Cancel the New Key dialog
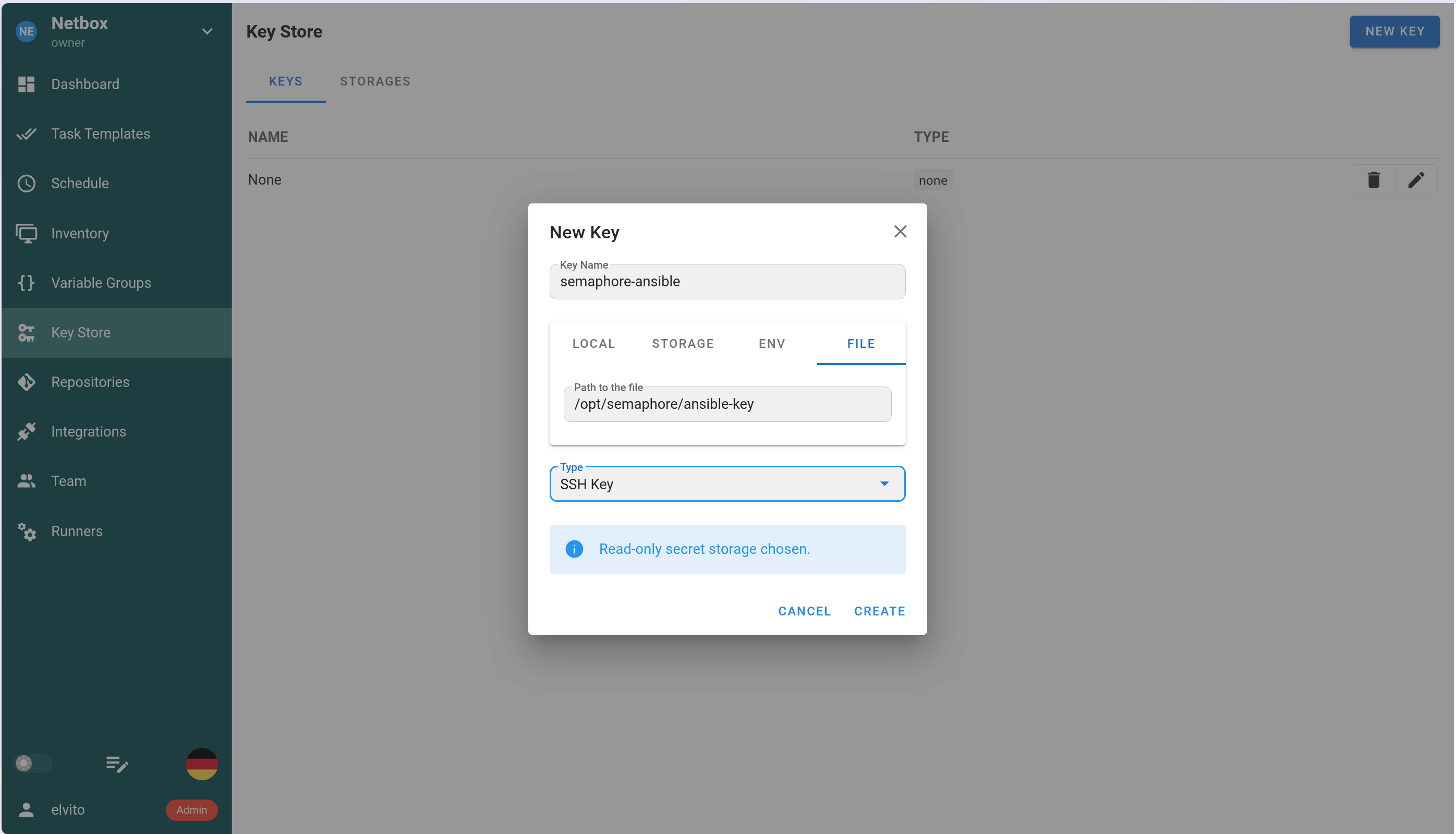 805,611
